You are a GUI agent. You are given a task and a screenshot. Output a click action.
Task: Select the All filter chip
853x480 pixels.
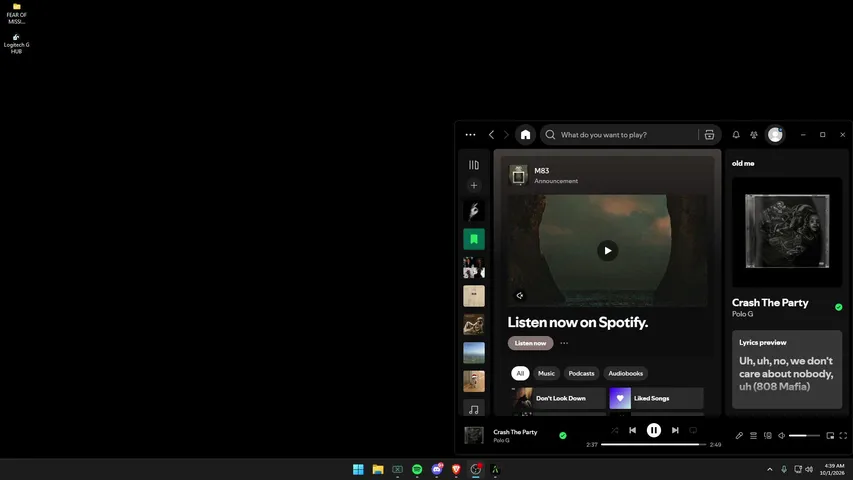pyautogui.click(x=520, y=373)
